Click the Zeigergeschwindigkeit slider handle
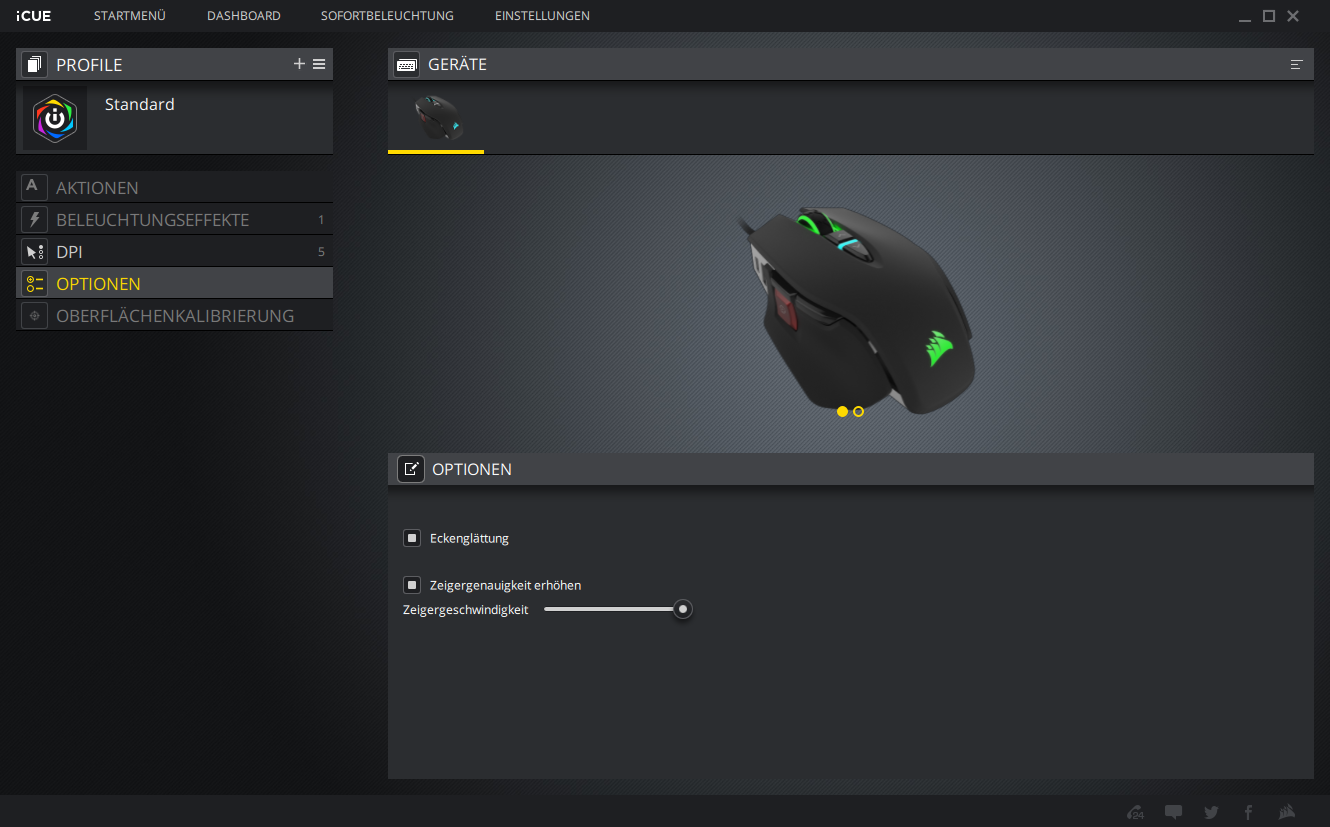 (x=682, y=609)
